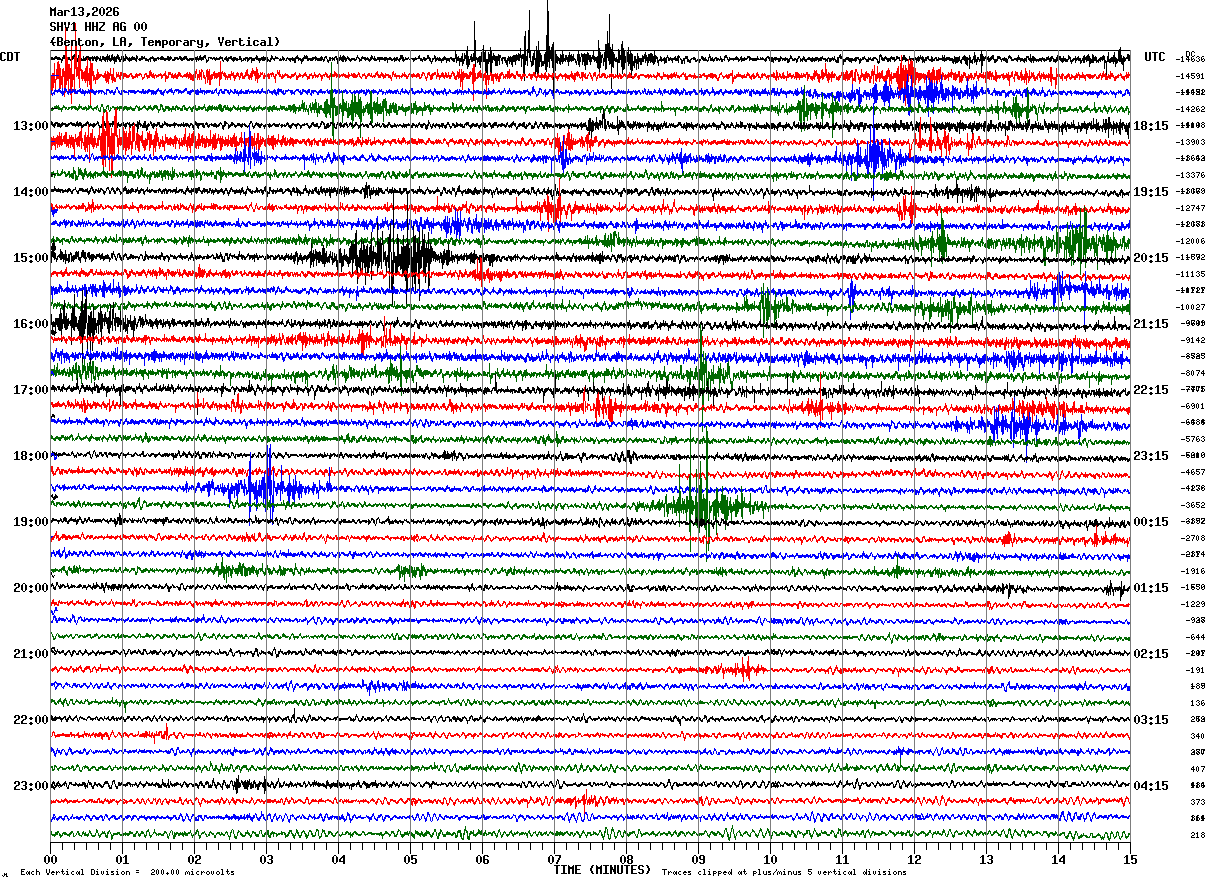Click the -14262 DC offset value

coord(1190,109)
